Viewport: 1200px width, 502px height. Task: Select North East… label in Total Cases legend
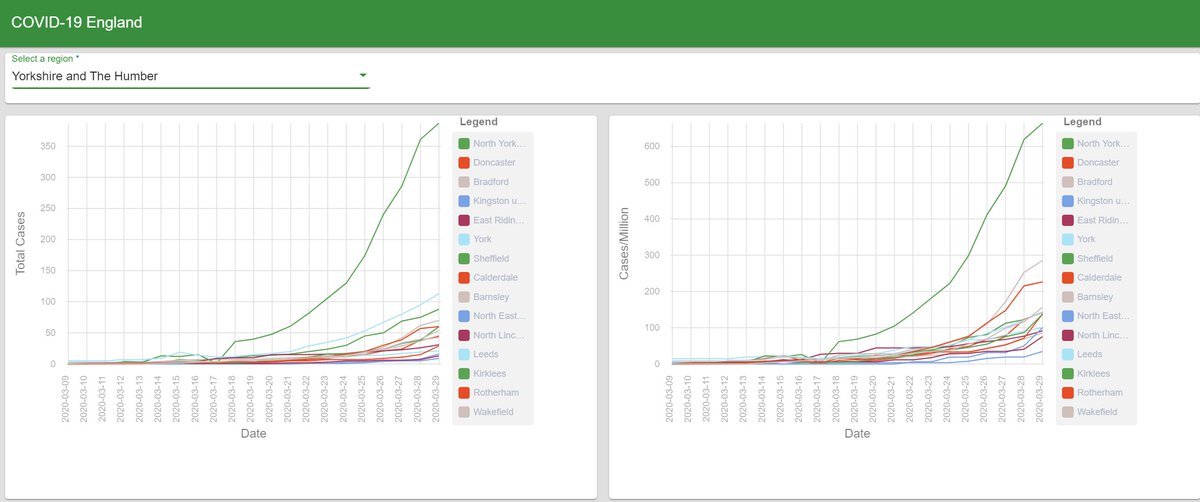click(499, 316)
